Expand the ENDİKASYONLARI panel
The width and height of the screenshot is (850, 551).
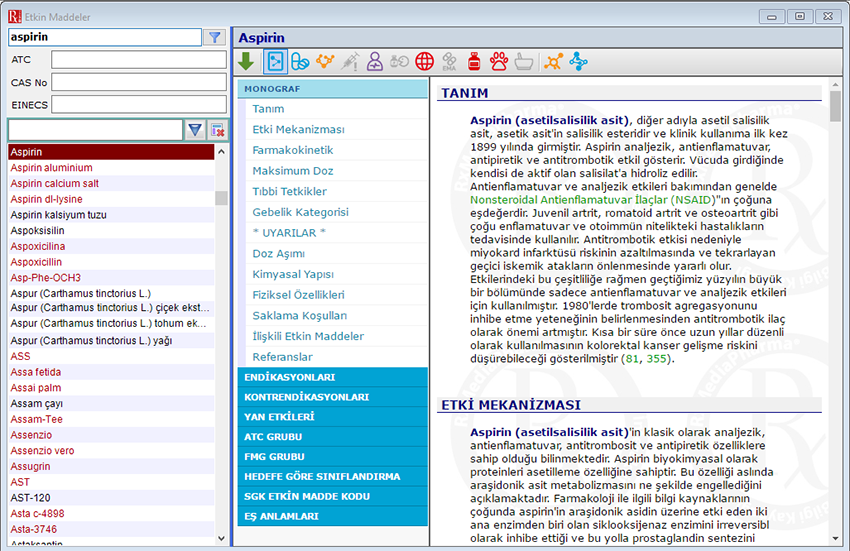[x=332, y=377]
